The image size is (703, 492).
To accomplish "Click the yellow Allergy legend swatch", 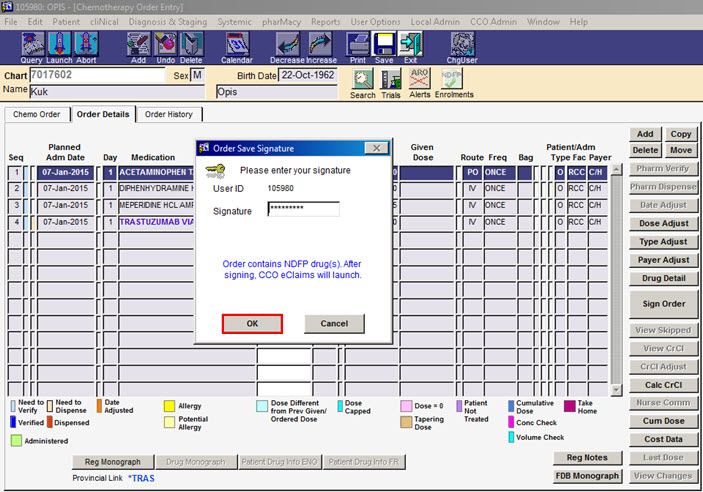I will point(169,406).
